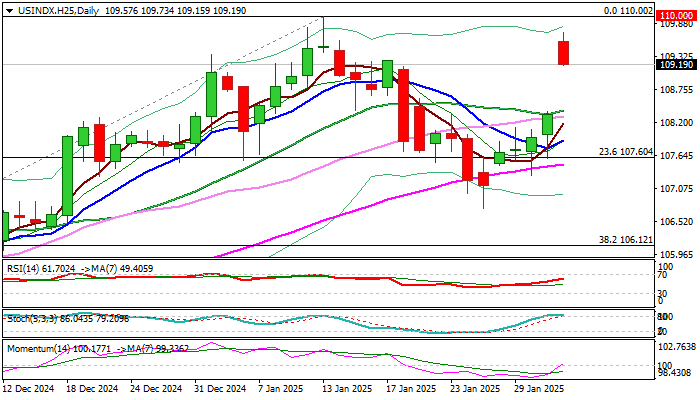
Task: Click the 18 Dec 2024 date marker
Action: [x=92, y=389]
